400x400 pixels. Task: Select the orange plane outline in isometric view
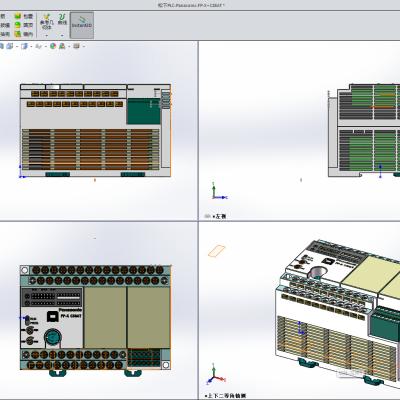[x=217, y=251]
